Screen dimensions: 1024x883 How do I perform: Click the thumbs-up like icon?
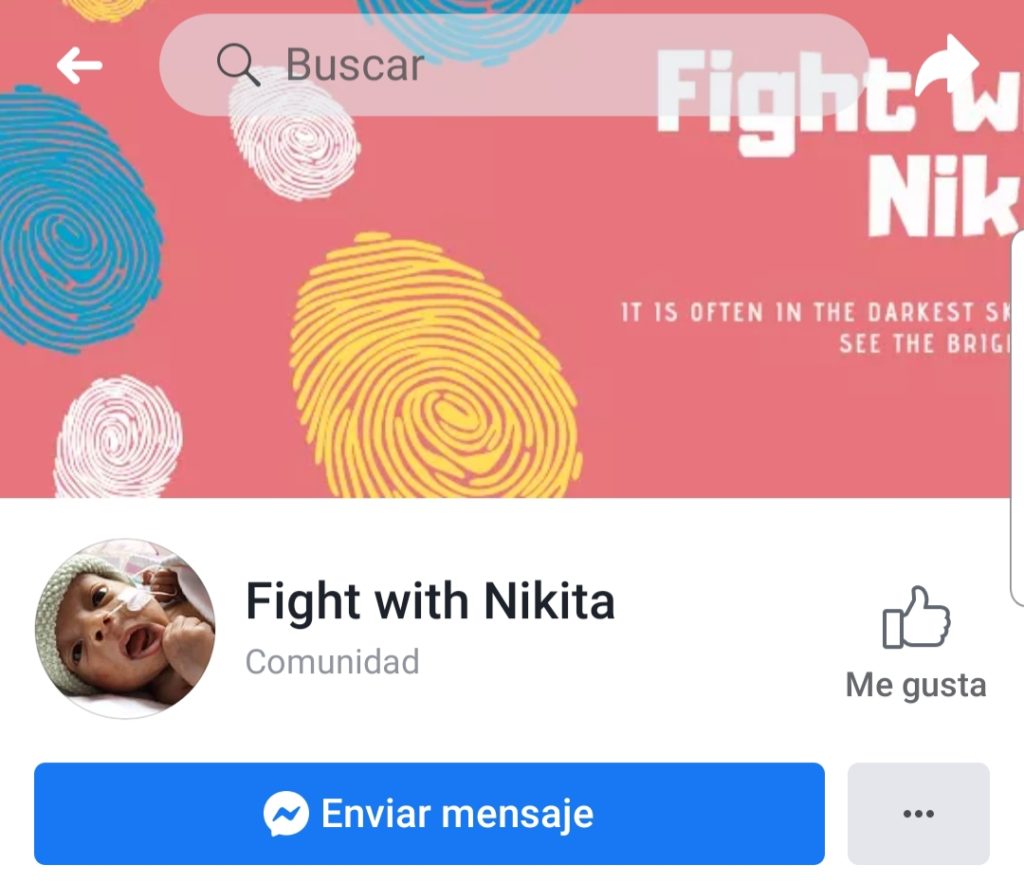pos(916,617)
